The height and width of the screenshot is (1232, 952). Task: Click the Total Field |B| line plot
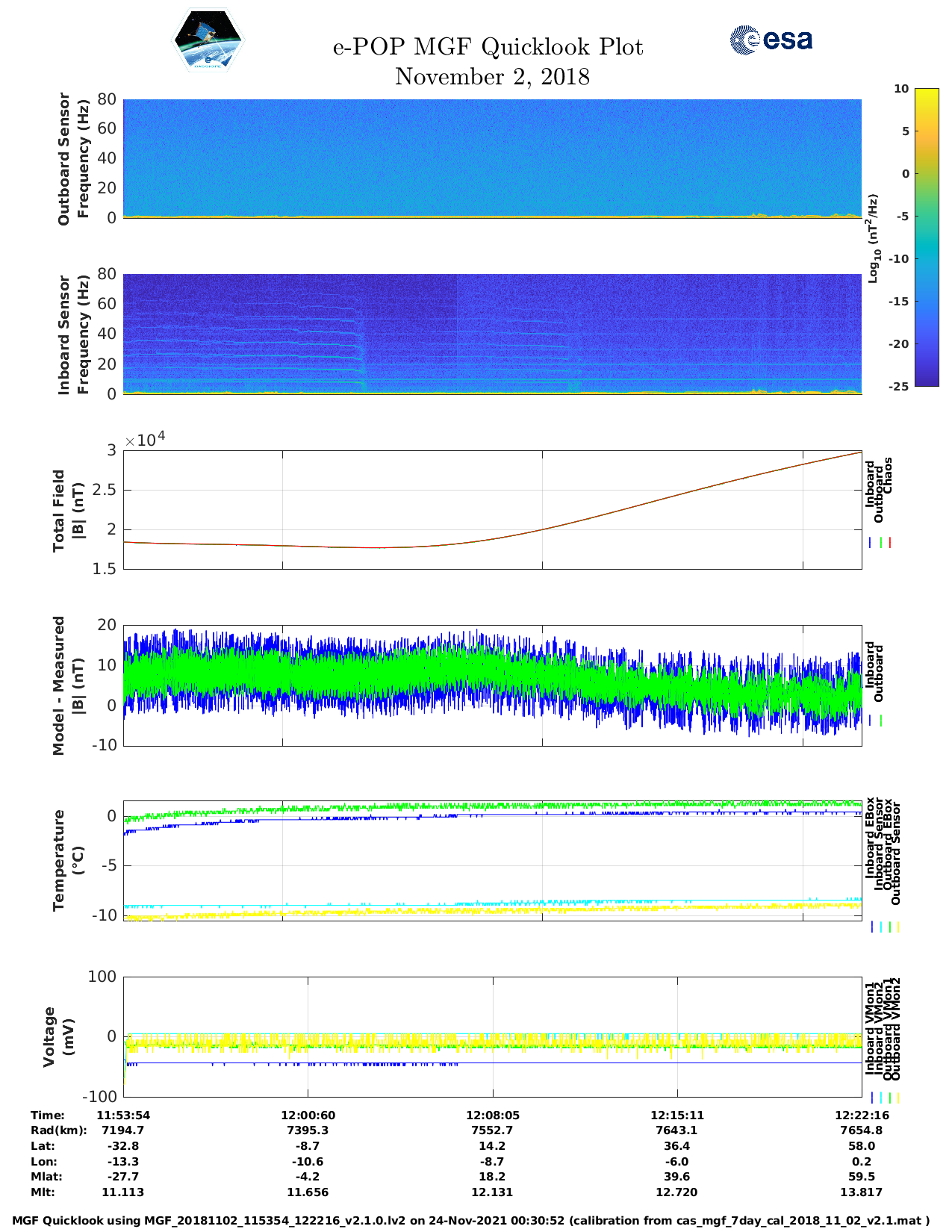pos(492,509)
